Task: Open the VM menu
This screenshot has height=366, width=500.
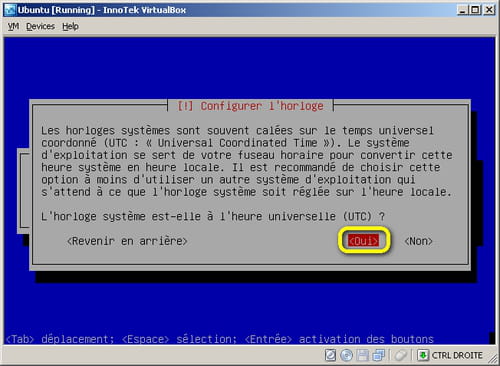Action: pyautogui.click(x=13, y=26)
